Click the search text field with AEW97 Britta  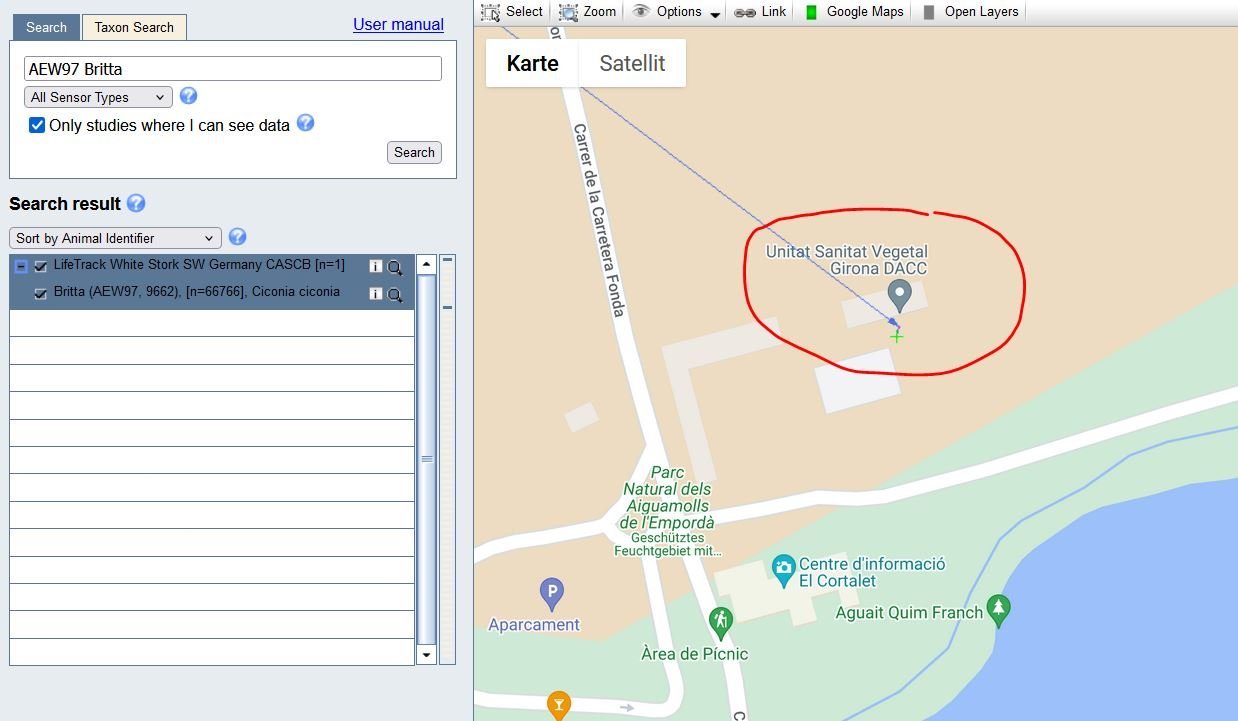(232, 69)
